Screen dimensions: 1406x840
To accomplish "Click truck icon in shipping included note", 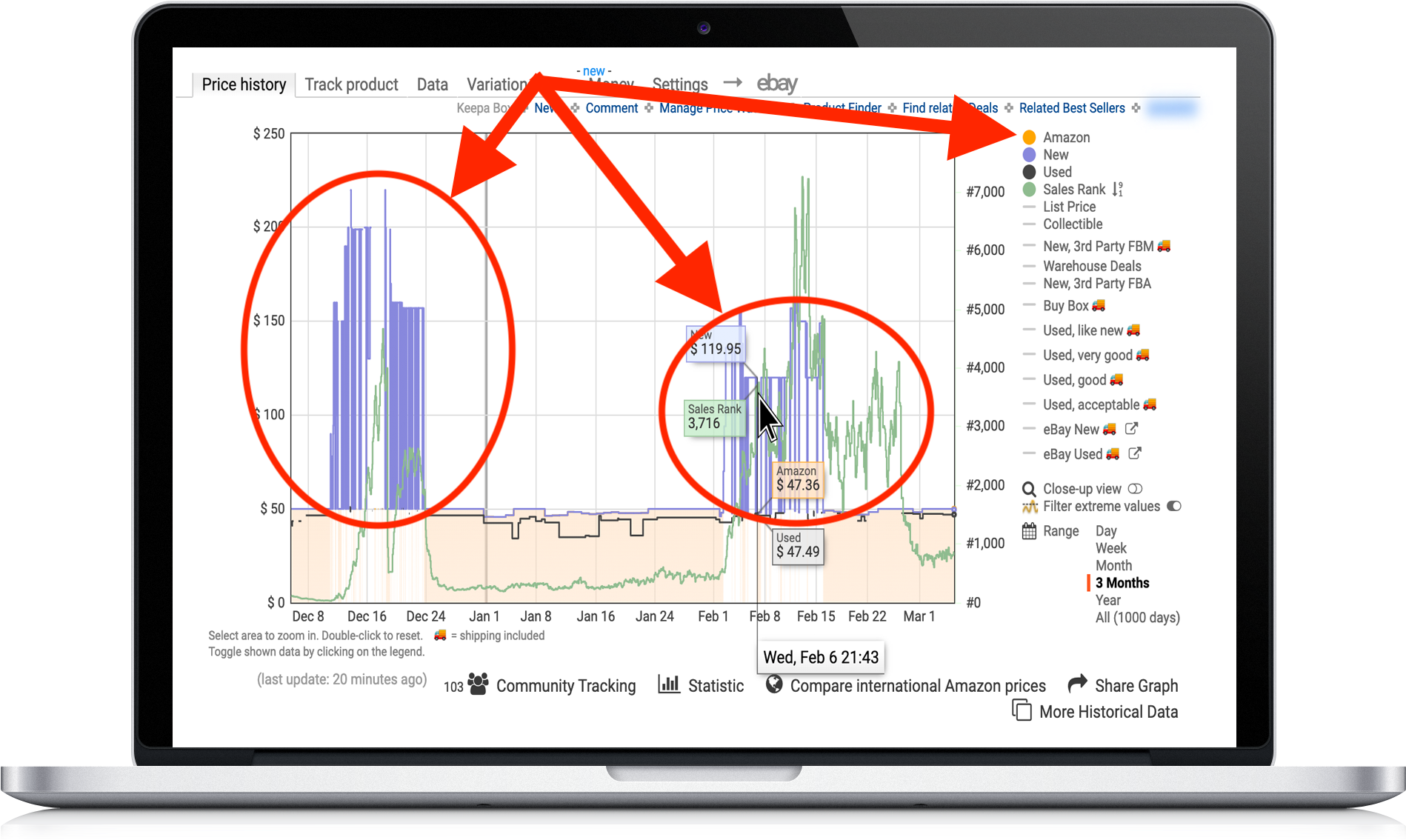I will [x=440, y=635].
